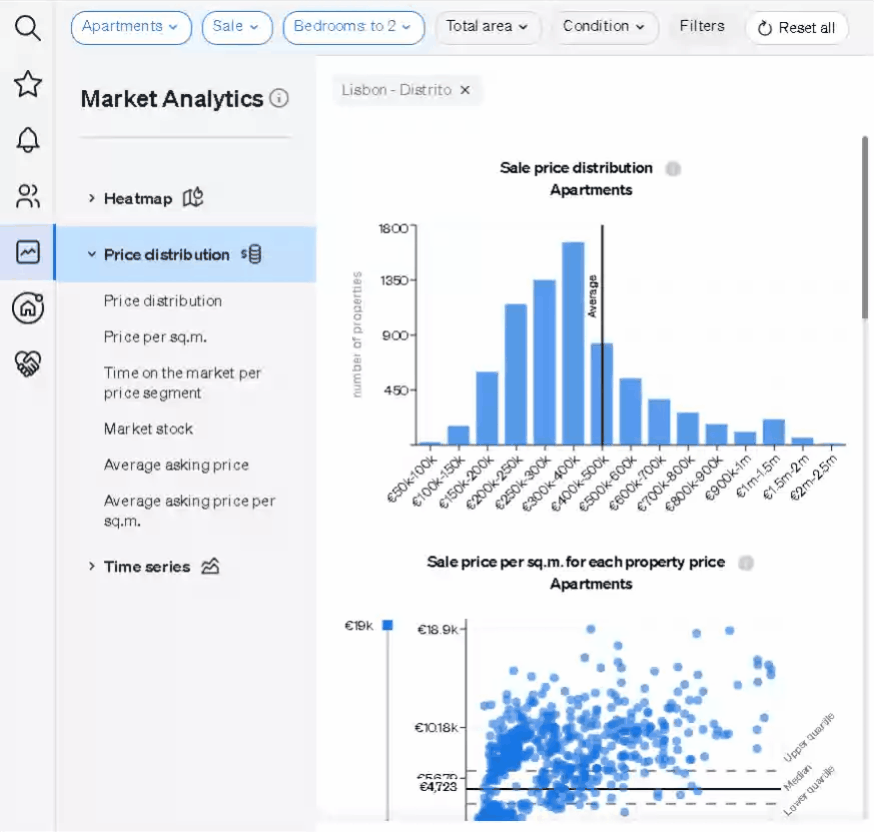Click info icon beside Market Analytics

click(x=279, y=98)
